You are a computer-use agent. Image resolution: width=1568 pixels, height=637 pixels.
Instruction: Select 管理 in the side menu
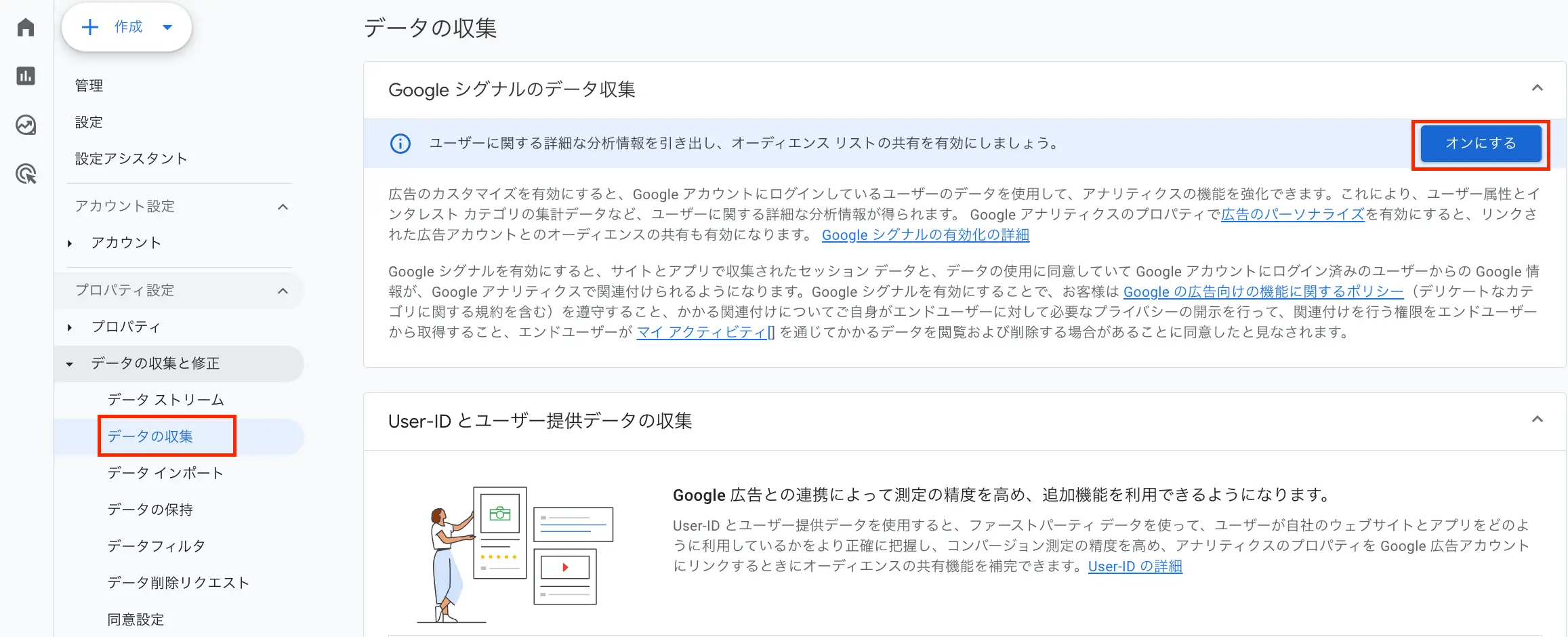click(89, 85)
